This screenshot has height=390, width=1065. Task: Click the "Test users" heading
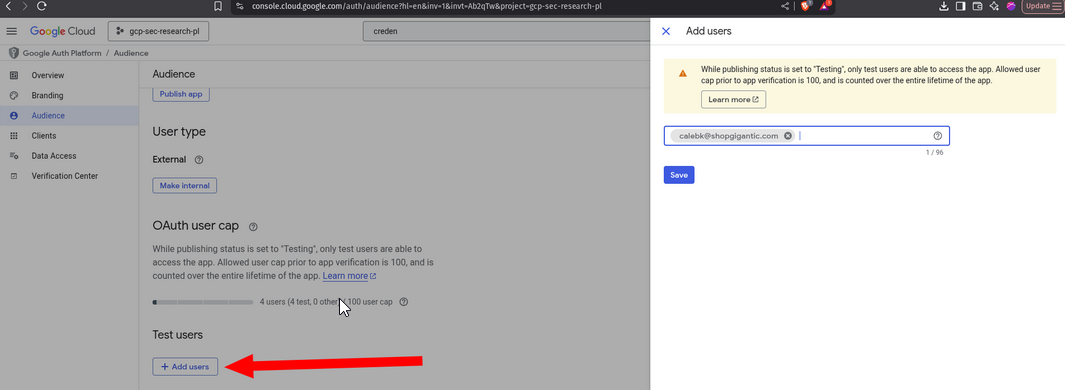[178, 335]
